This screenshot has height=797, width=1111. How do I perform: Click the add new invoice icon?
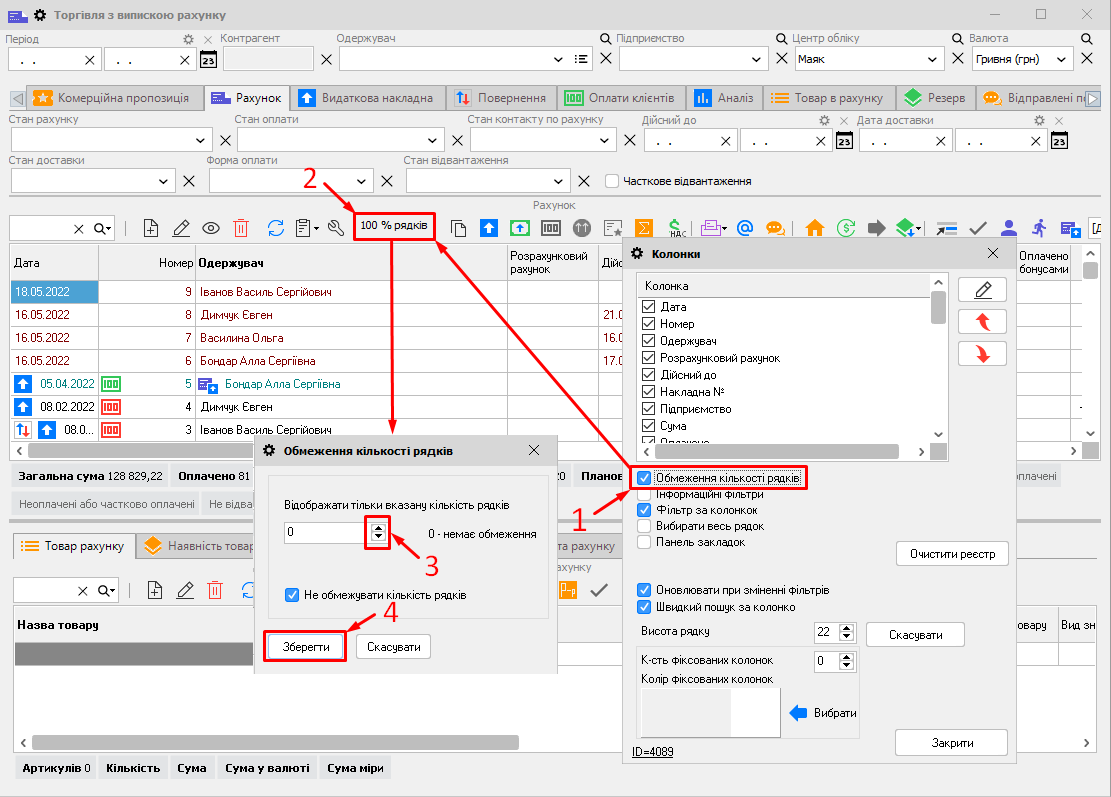(151, 228)
